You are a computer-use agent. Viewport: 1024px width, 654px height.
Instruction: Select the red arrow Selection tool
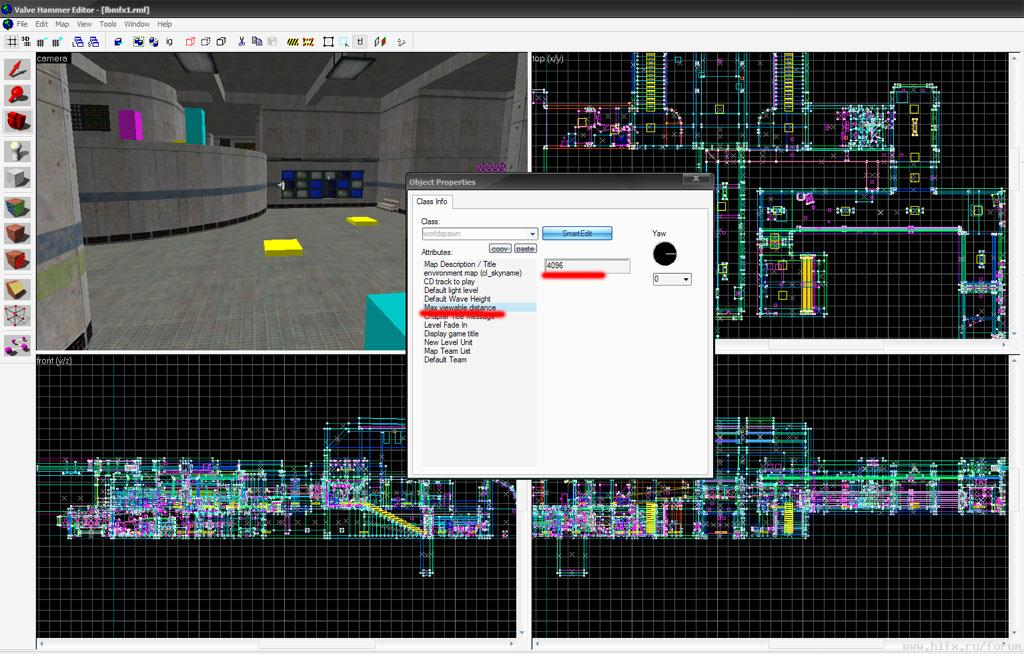18,69
